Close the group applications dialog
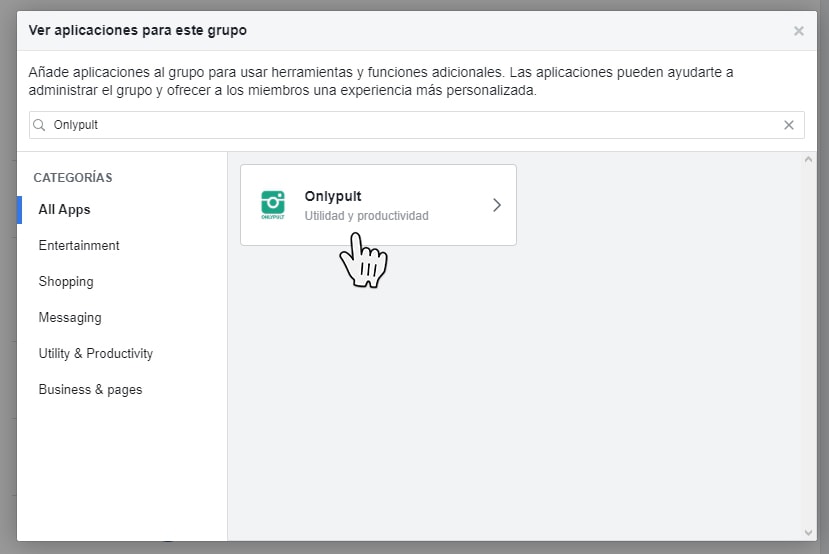 (798, 31)
